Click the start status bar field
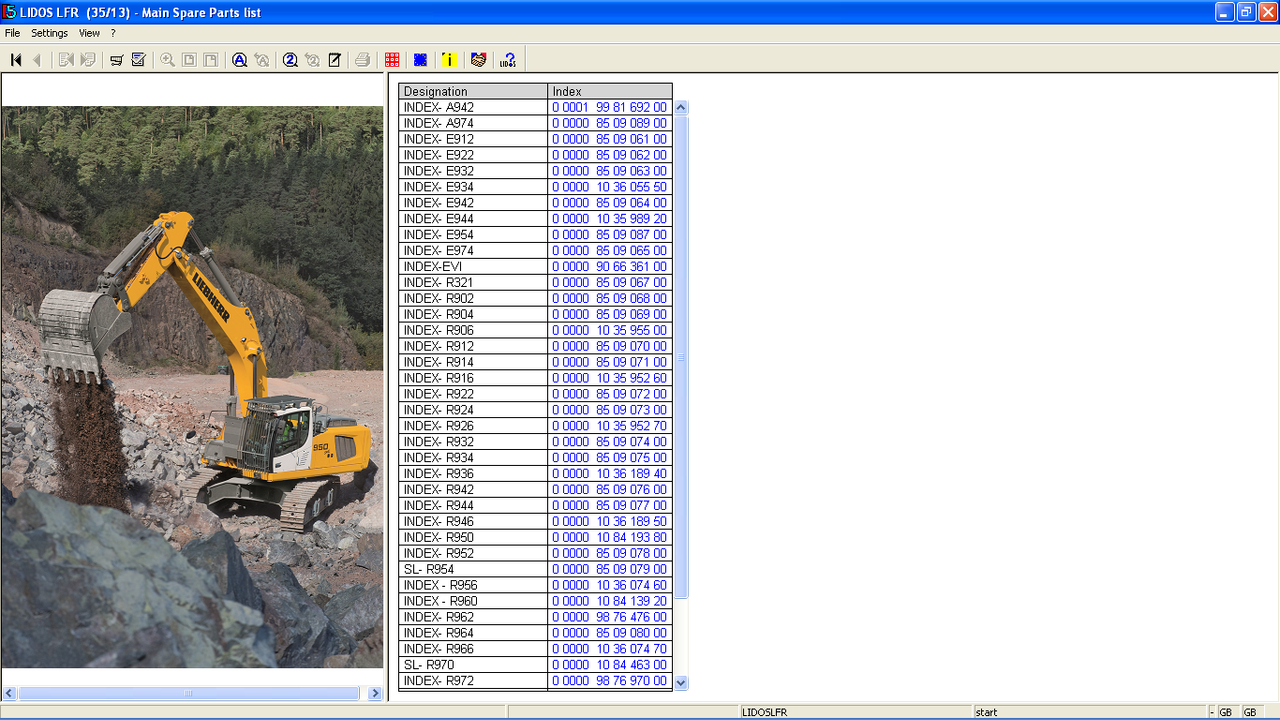1280x720 pixels. [x=1090, y=712]
